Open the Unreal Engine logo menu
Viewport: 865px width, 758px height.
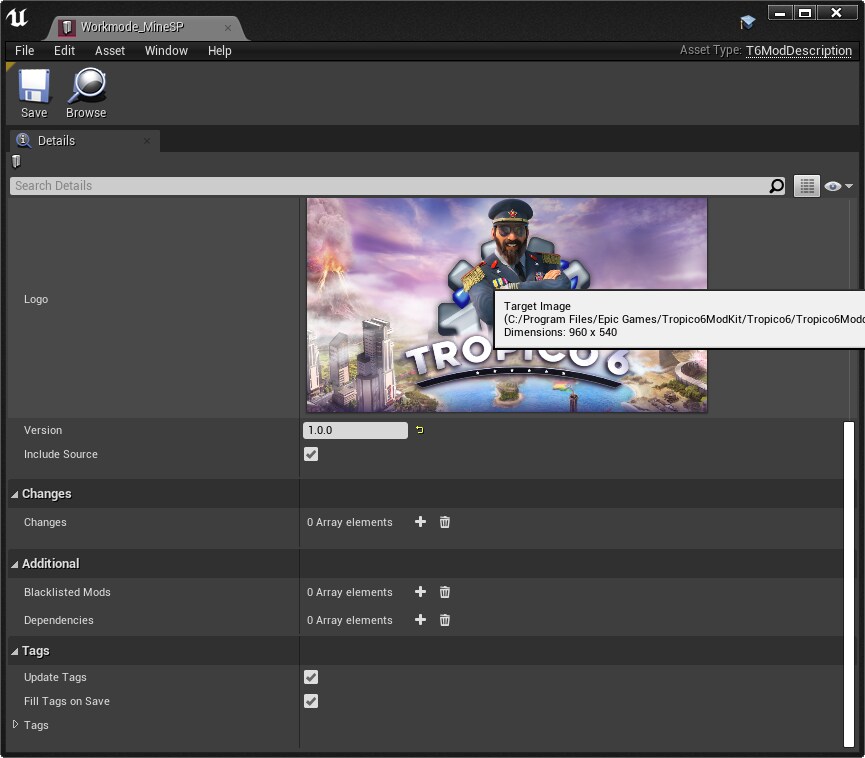(x=17, y=18)
